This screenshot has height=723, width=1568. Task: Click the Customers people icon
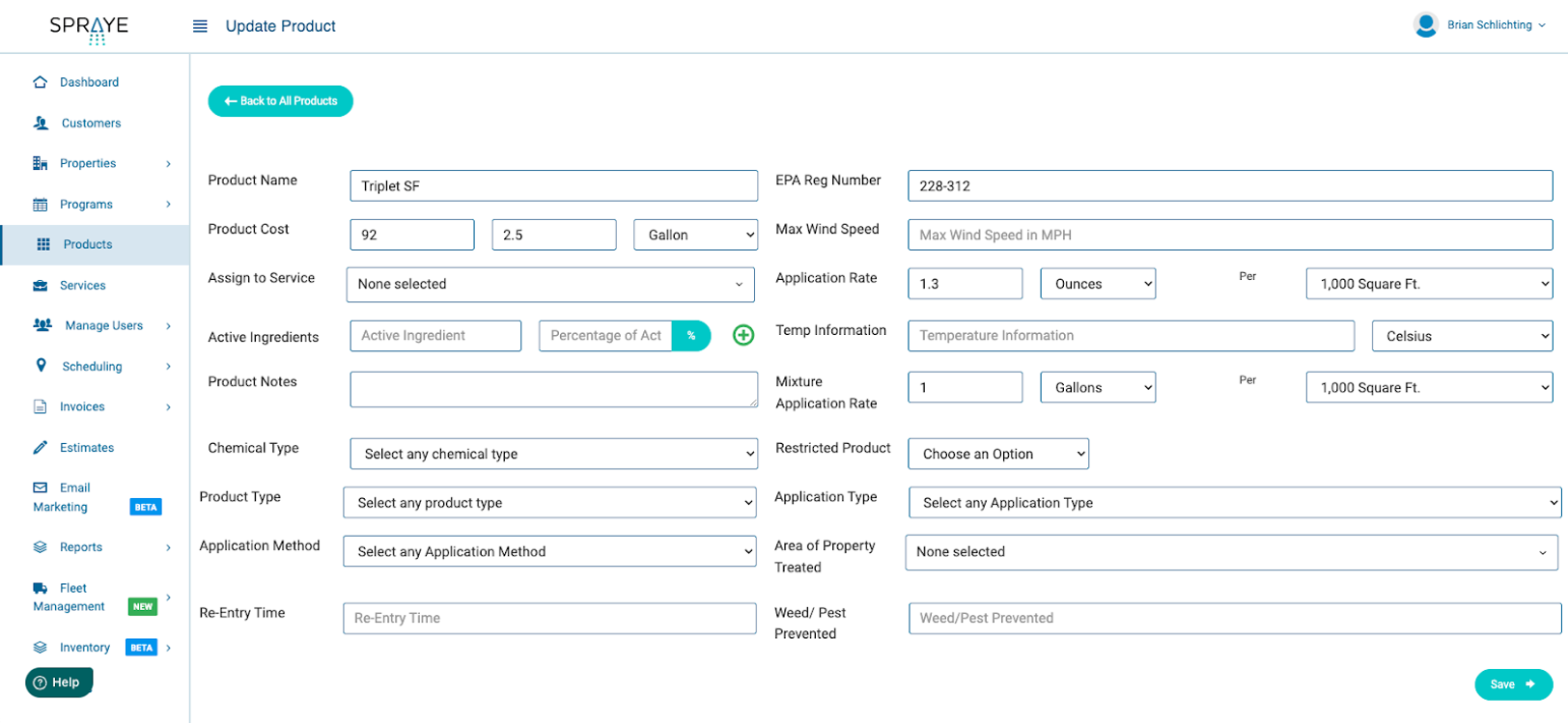41,123
